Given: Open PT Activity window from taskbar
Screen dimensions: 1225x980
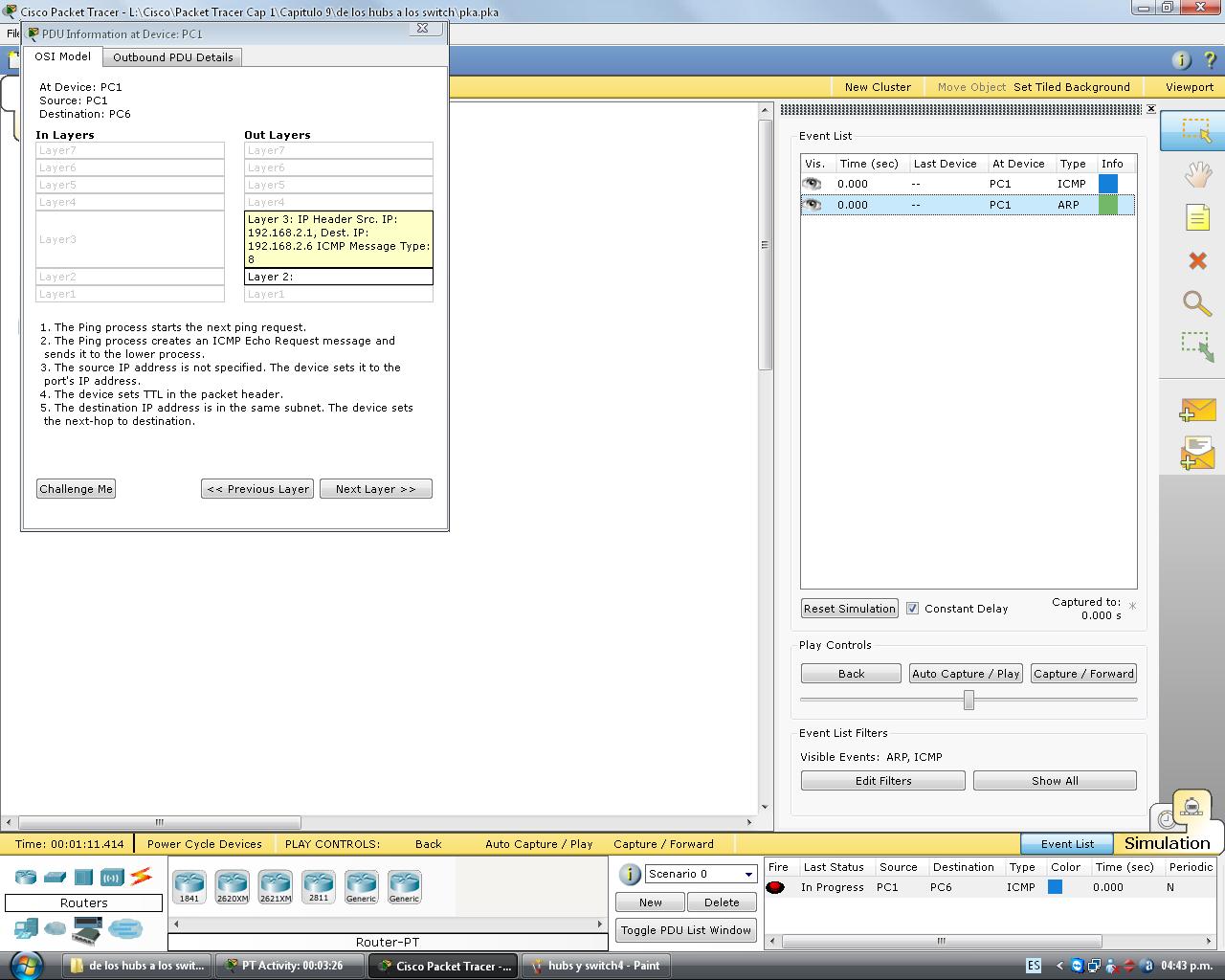Looking at the screenshot, I should (x=291, y=966).
